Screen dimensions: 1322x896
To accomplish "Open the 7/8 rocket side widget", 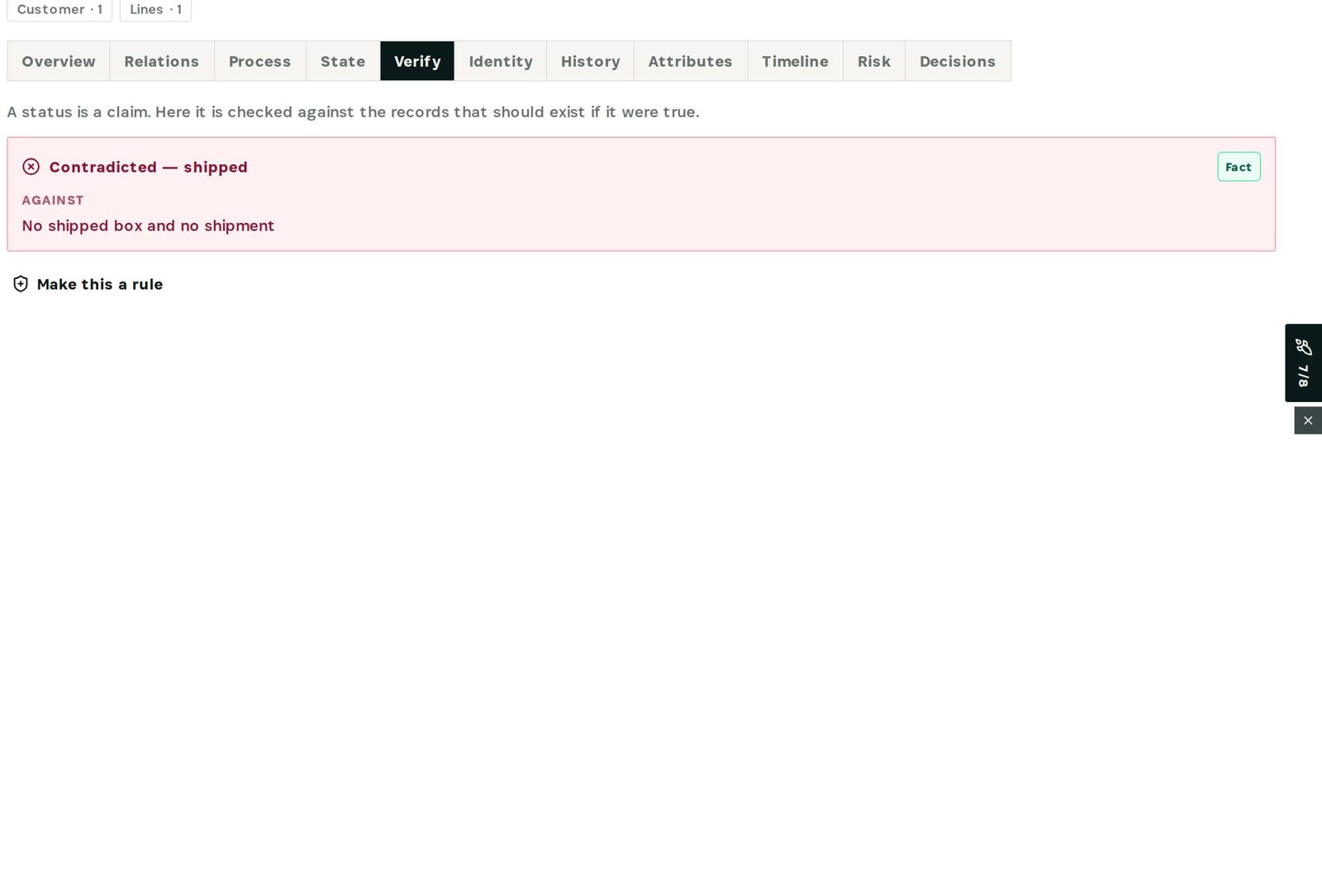I will tap(1303, 363).
